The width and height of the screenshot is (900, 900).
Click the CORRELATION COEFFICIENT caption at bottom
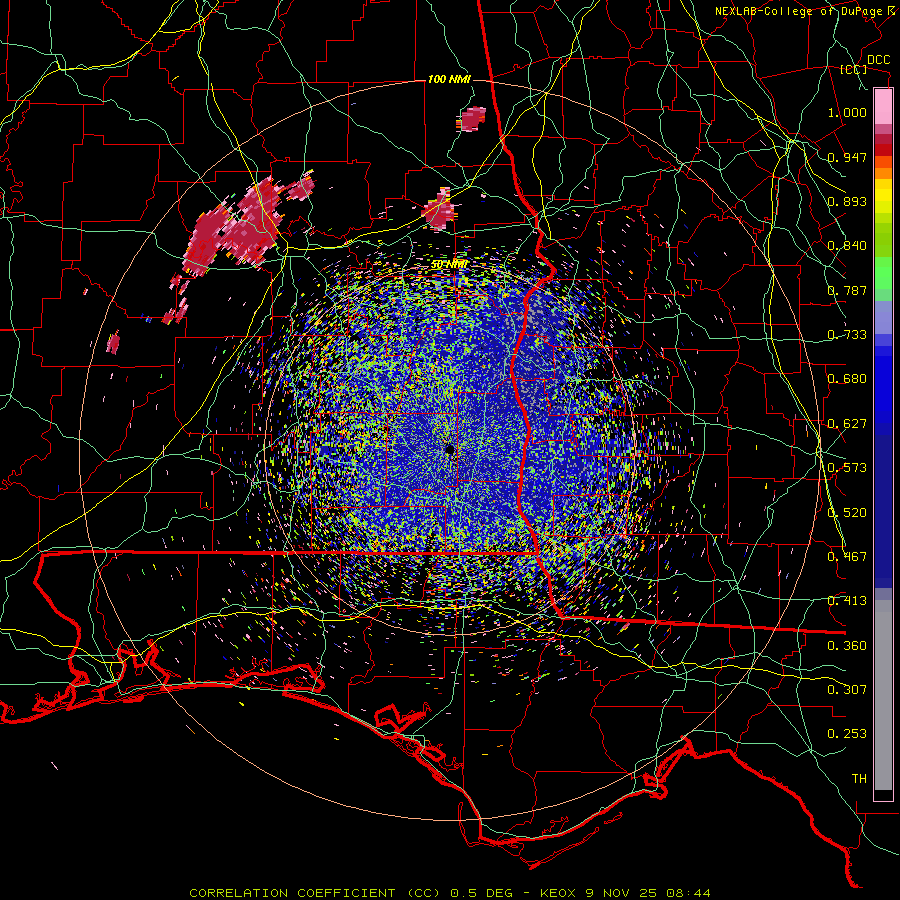click(451, 893)
